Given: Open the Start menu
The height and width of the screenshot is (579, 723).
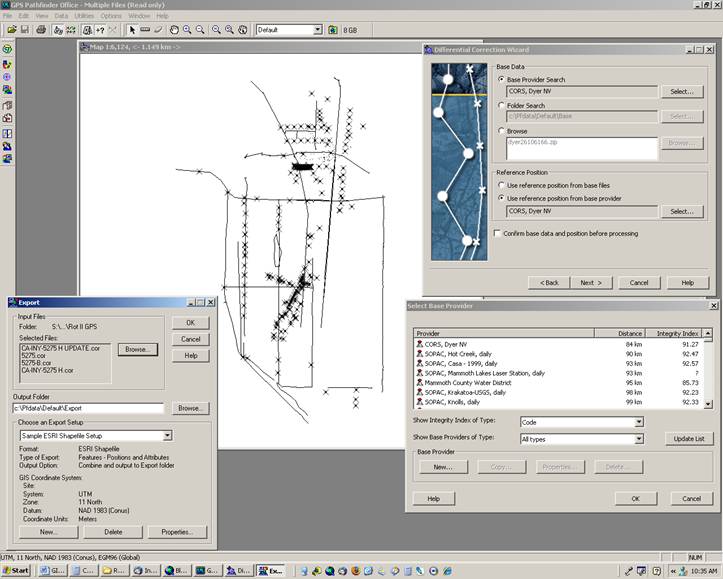Looking at the screenshot, I should point(16,570).
